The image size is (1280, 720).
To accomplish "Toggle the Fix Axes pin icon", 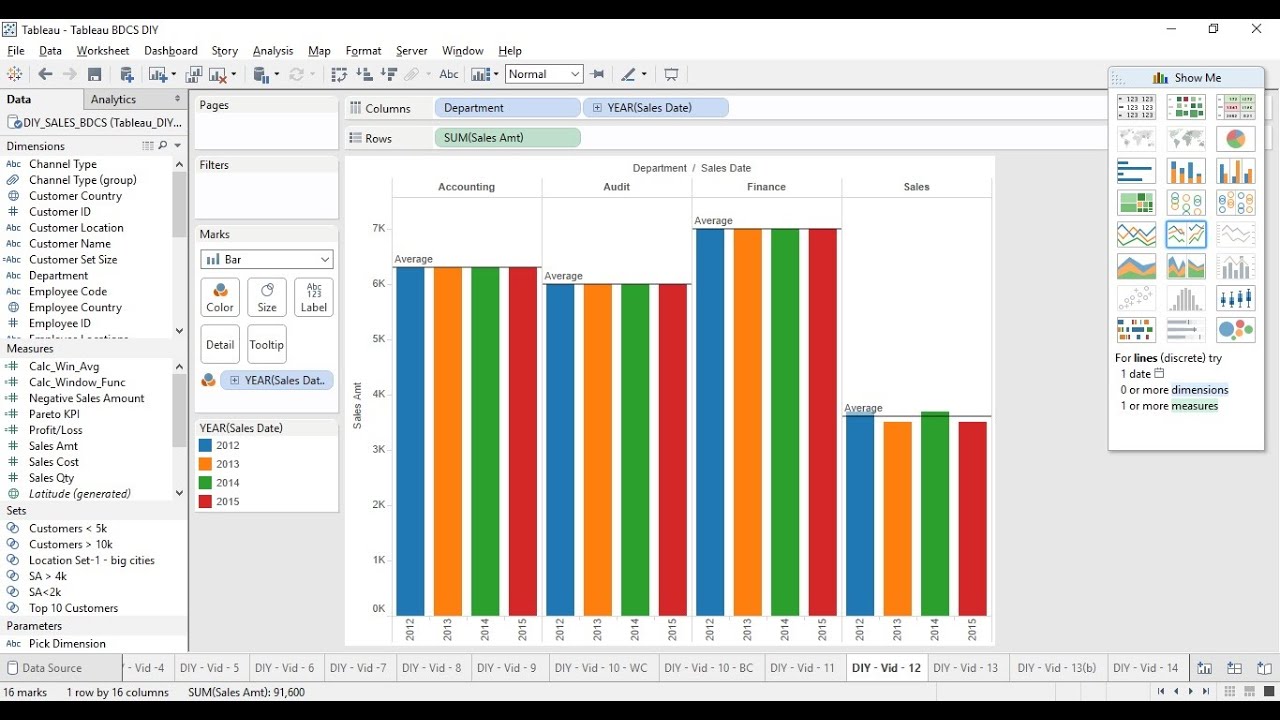I will 598,74.
